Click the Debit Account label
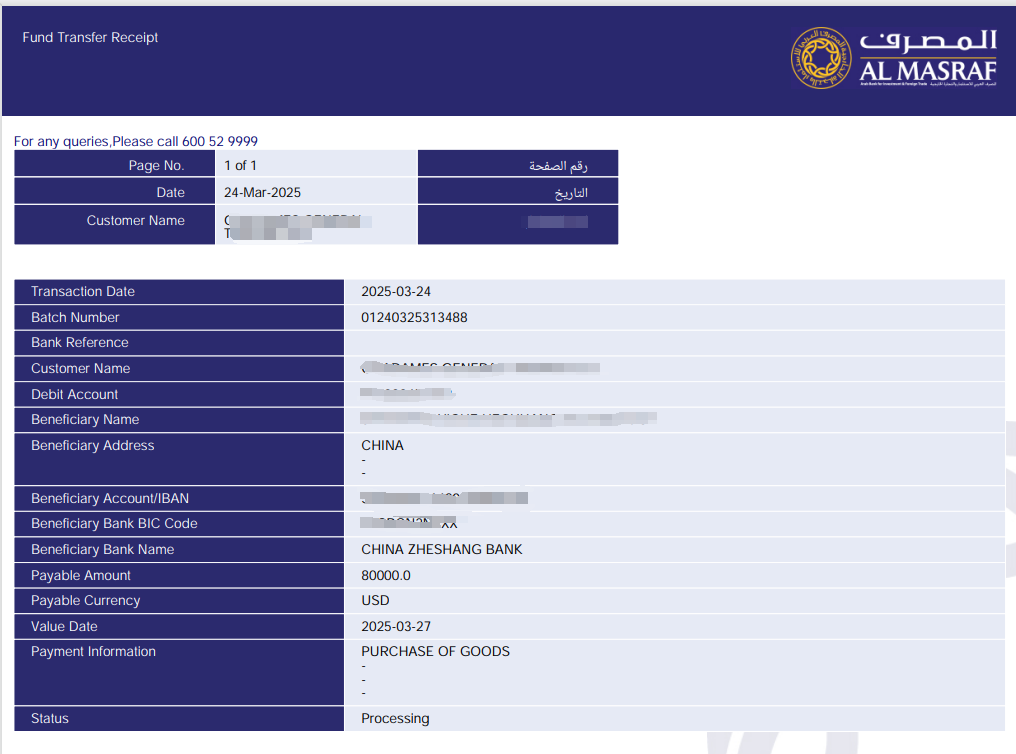 (x=75, y=395)
